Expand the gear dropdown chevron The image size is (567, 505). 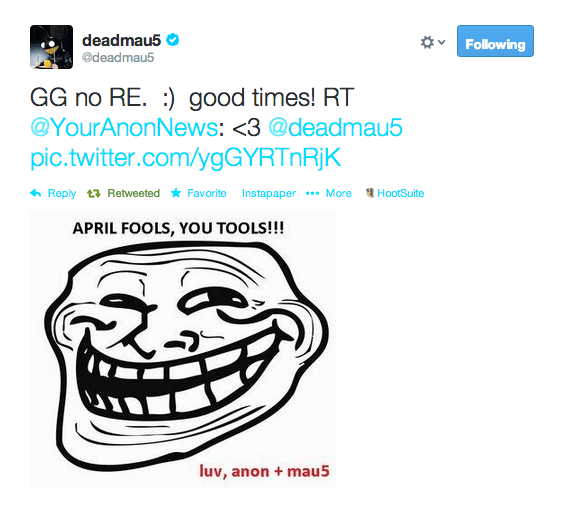[441, 42]
